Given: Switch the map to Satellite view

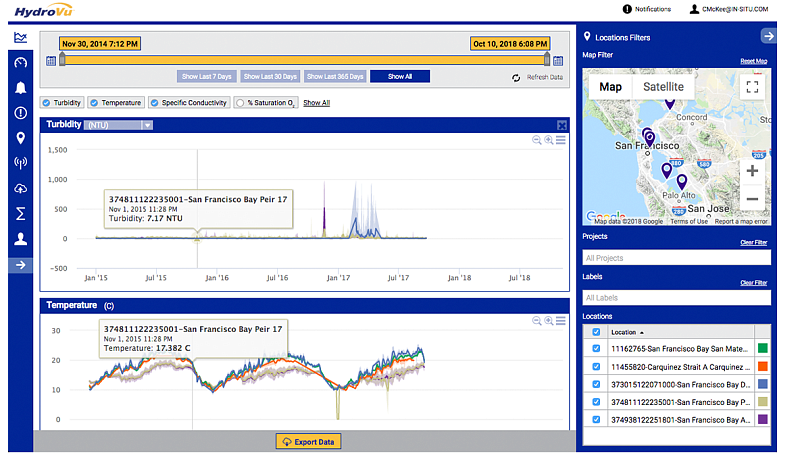Looking at the screenshot, I should tap(663, 87).
